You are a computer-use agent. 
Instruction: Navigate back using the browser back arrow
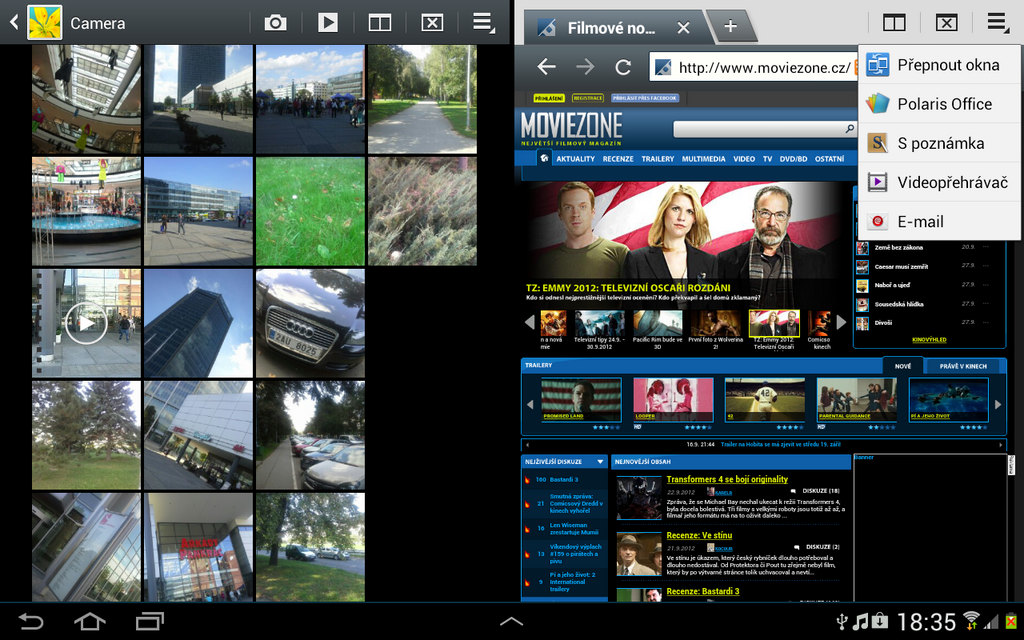(546, 67)
